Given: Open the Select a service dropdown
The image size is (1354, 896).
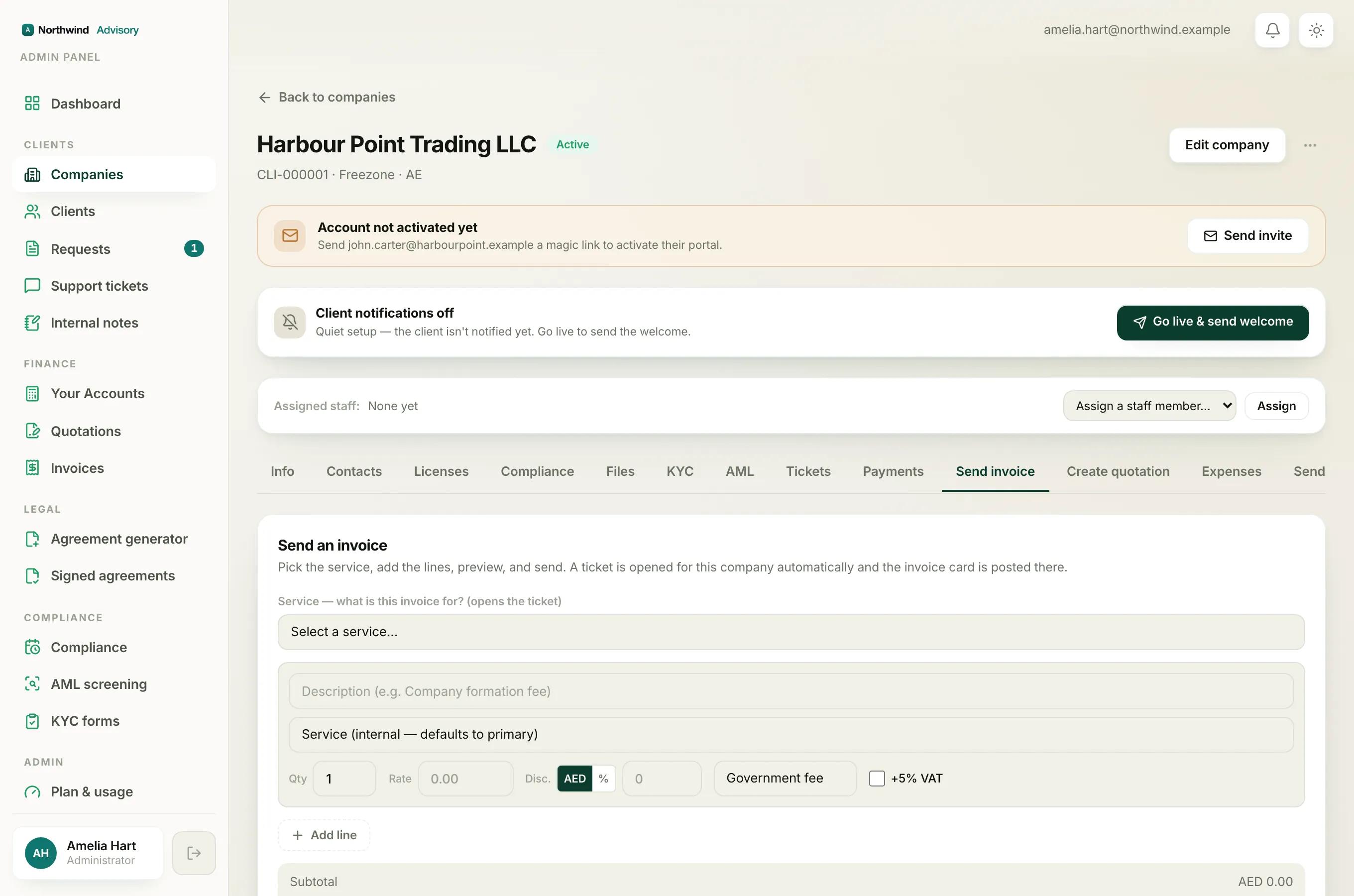Looking at the screenshot, I should pos(790,632).
